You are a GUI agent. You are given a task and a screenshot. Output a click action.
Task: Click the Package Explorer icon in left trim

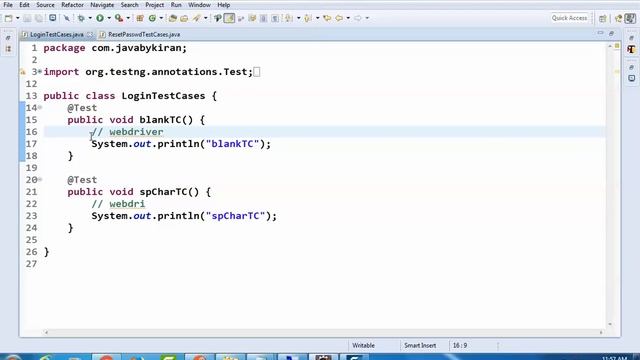point(9,49)
